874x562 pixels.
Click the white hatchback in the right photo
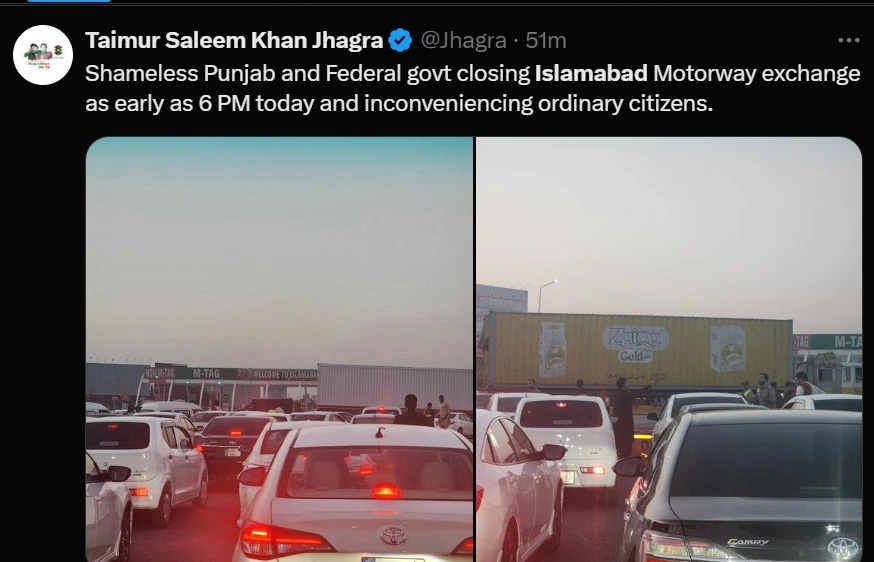(x=565, y=439)
